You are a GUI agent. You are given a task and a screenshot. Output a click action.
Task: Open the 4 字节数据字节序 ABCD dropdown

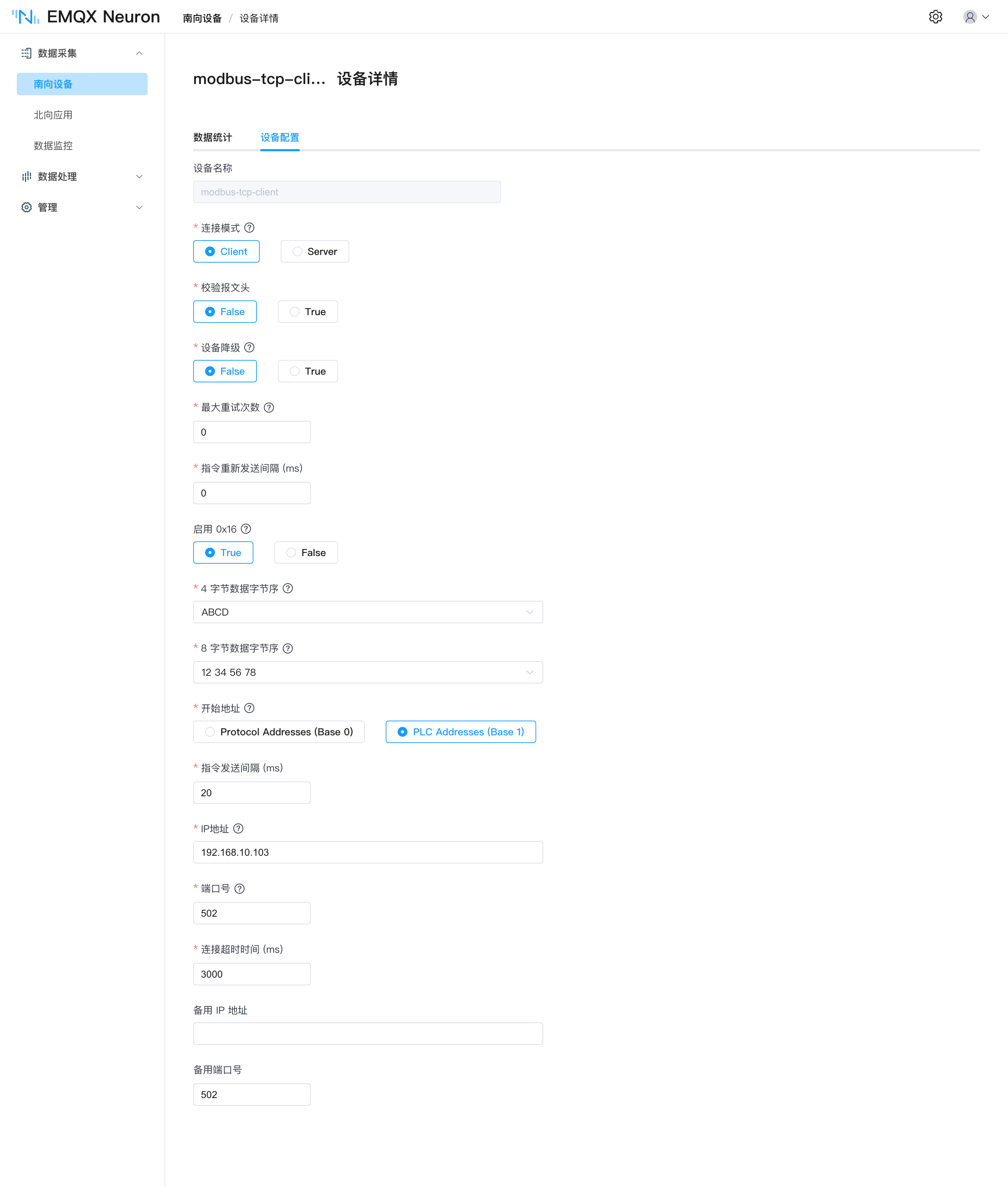point(368,612)
